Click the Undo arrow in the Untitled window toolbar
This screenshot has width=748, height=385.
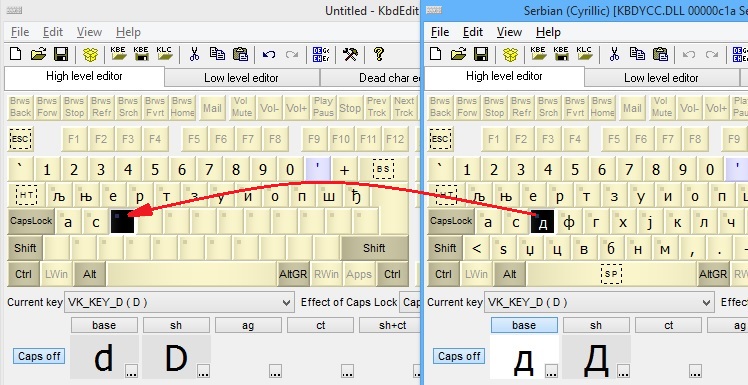269,54
